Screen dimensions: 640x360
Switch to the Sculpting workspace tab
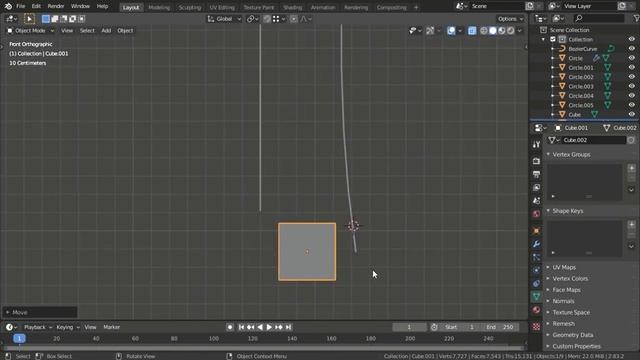tap(190, 7)
